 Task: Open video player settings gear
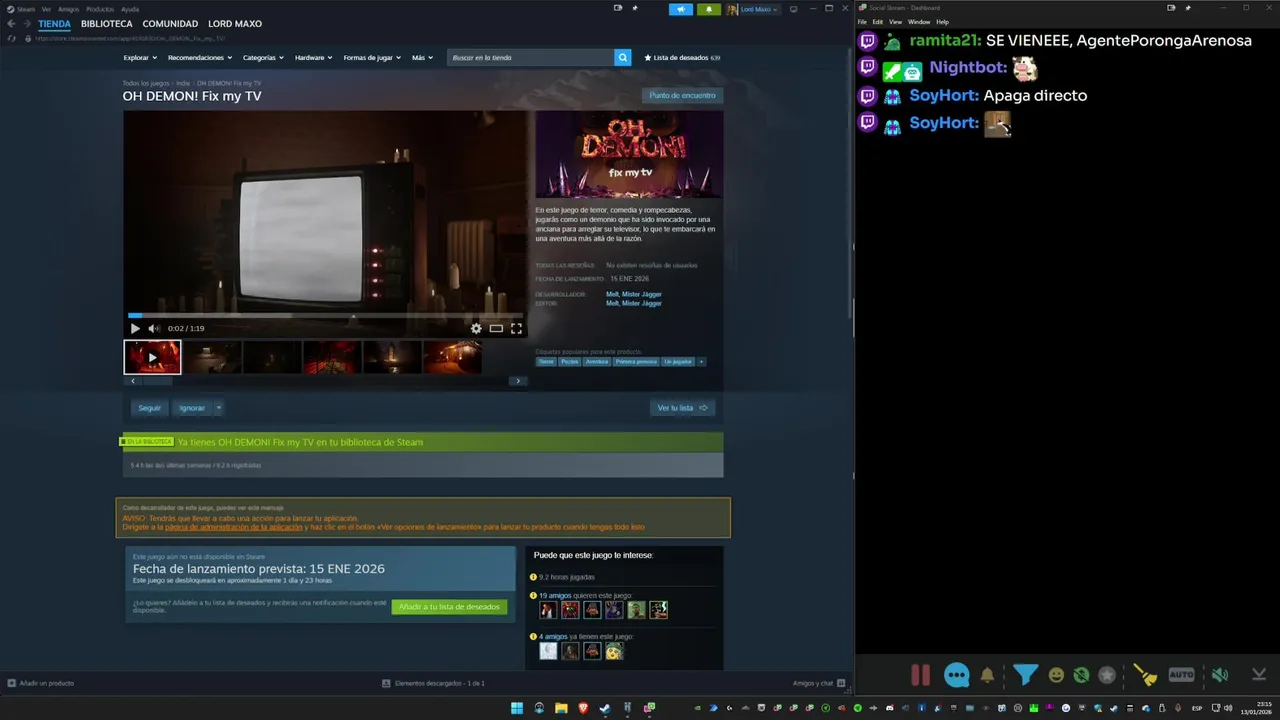tap(476, 328)
